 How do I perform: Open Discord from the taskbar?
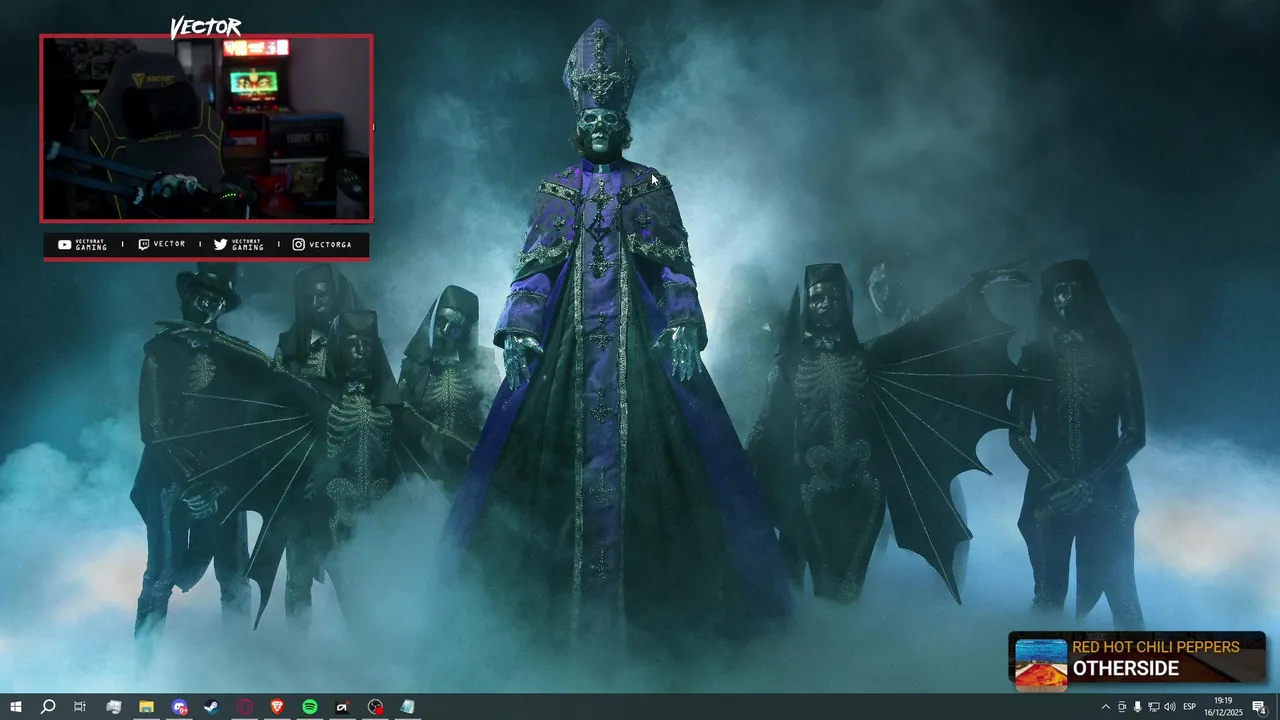click(179, 707)
